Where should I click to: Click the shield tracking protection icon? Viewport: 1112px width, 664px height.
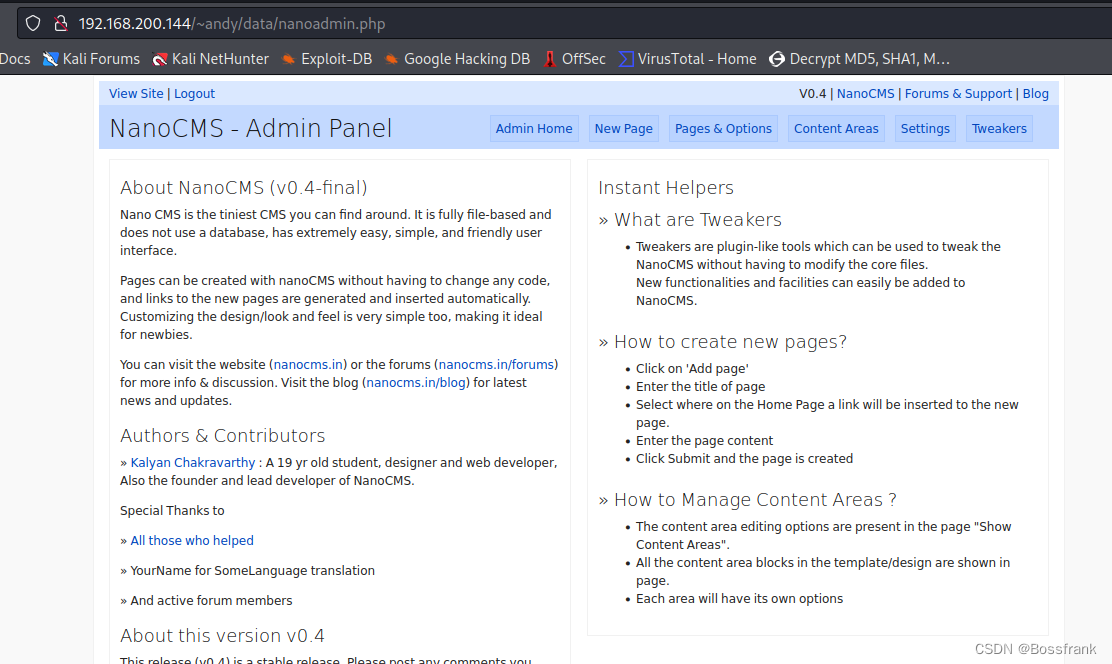(x=33, y=23)
